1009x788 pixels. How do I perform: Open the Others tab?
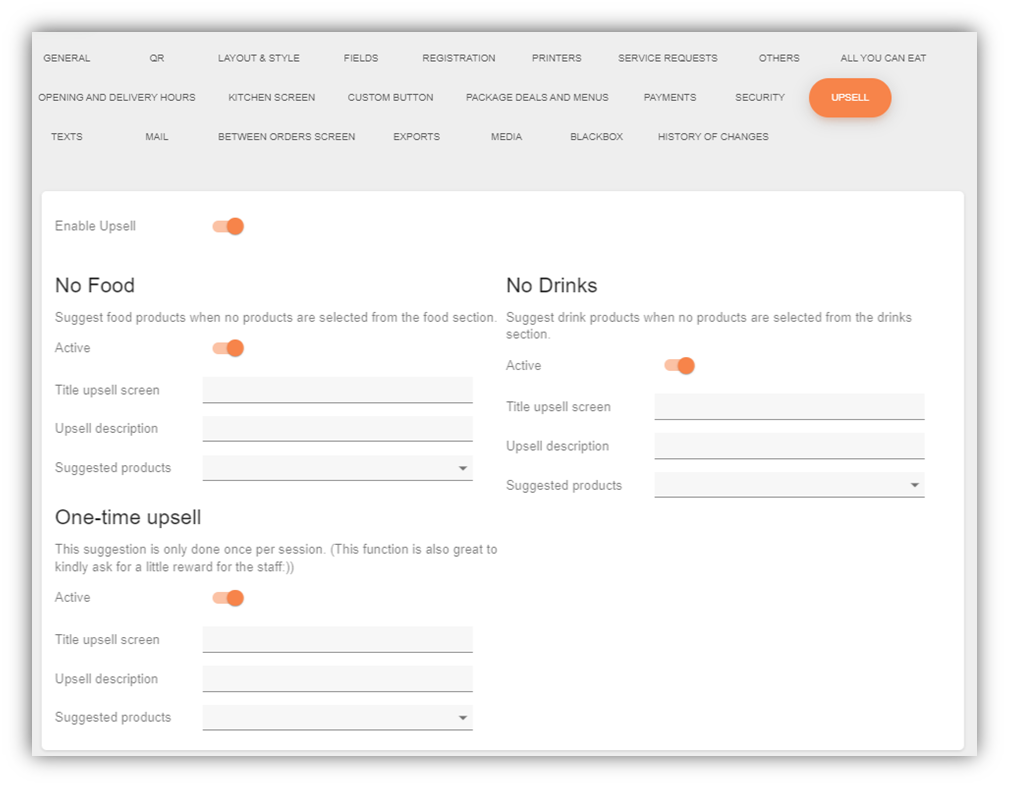pos(779,58)
